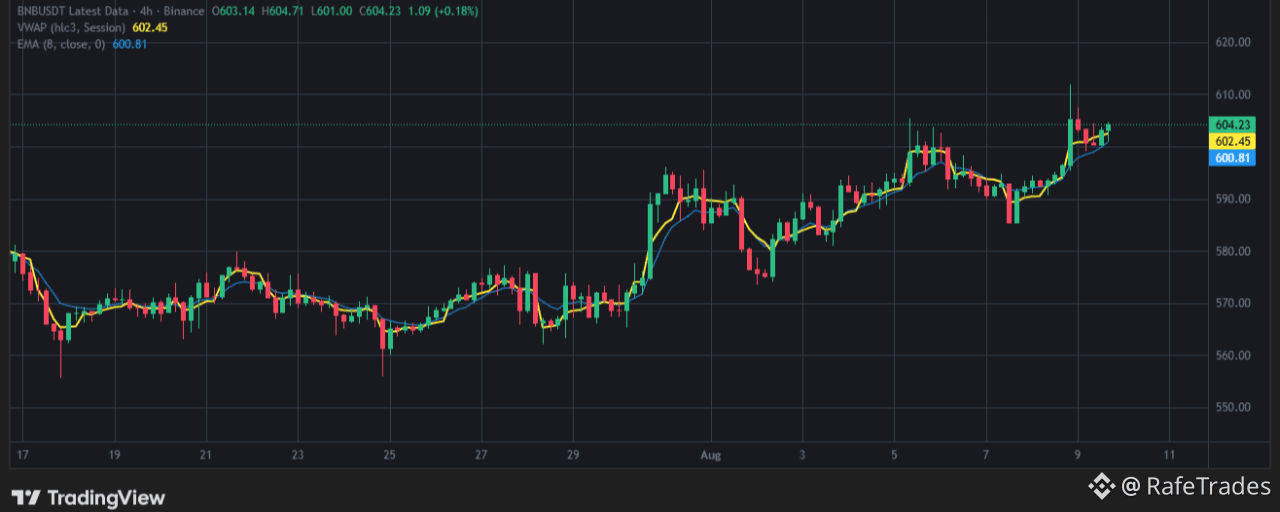Viewport: 1280px width, 512px height.
Task: Click date label 23 on time axis
Action: pos(298,455)
